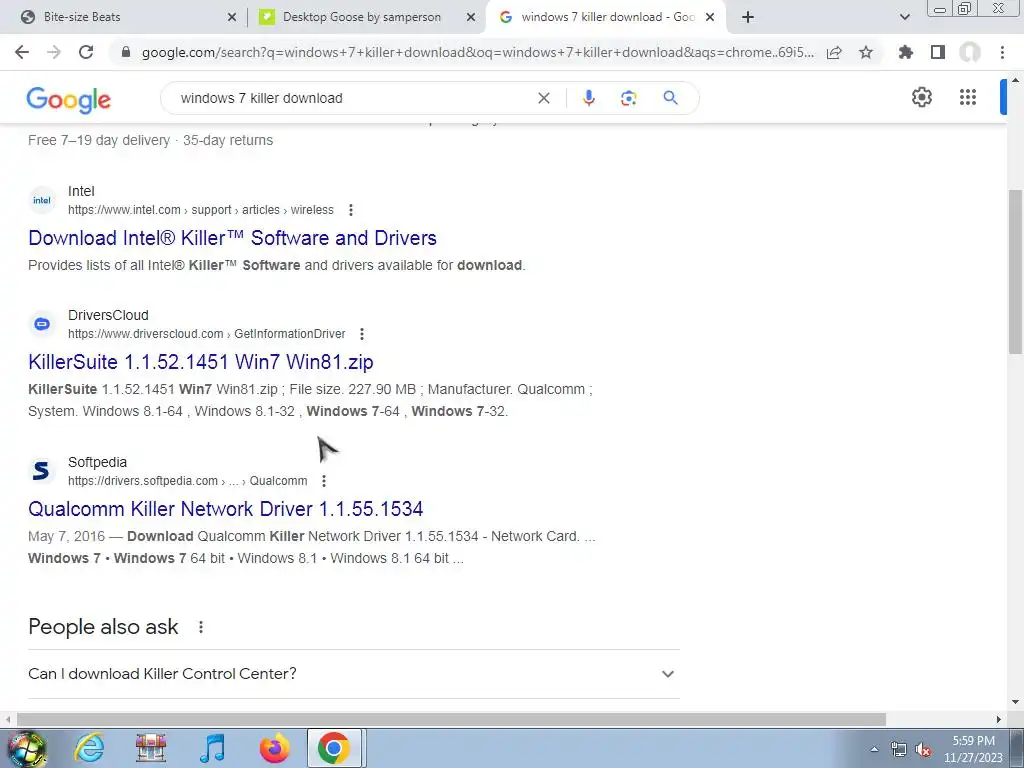The image size is (1024, 768).
Task: Open more options for the DriversCloud result
Action: 362,334
